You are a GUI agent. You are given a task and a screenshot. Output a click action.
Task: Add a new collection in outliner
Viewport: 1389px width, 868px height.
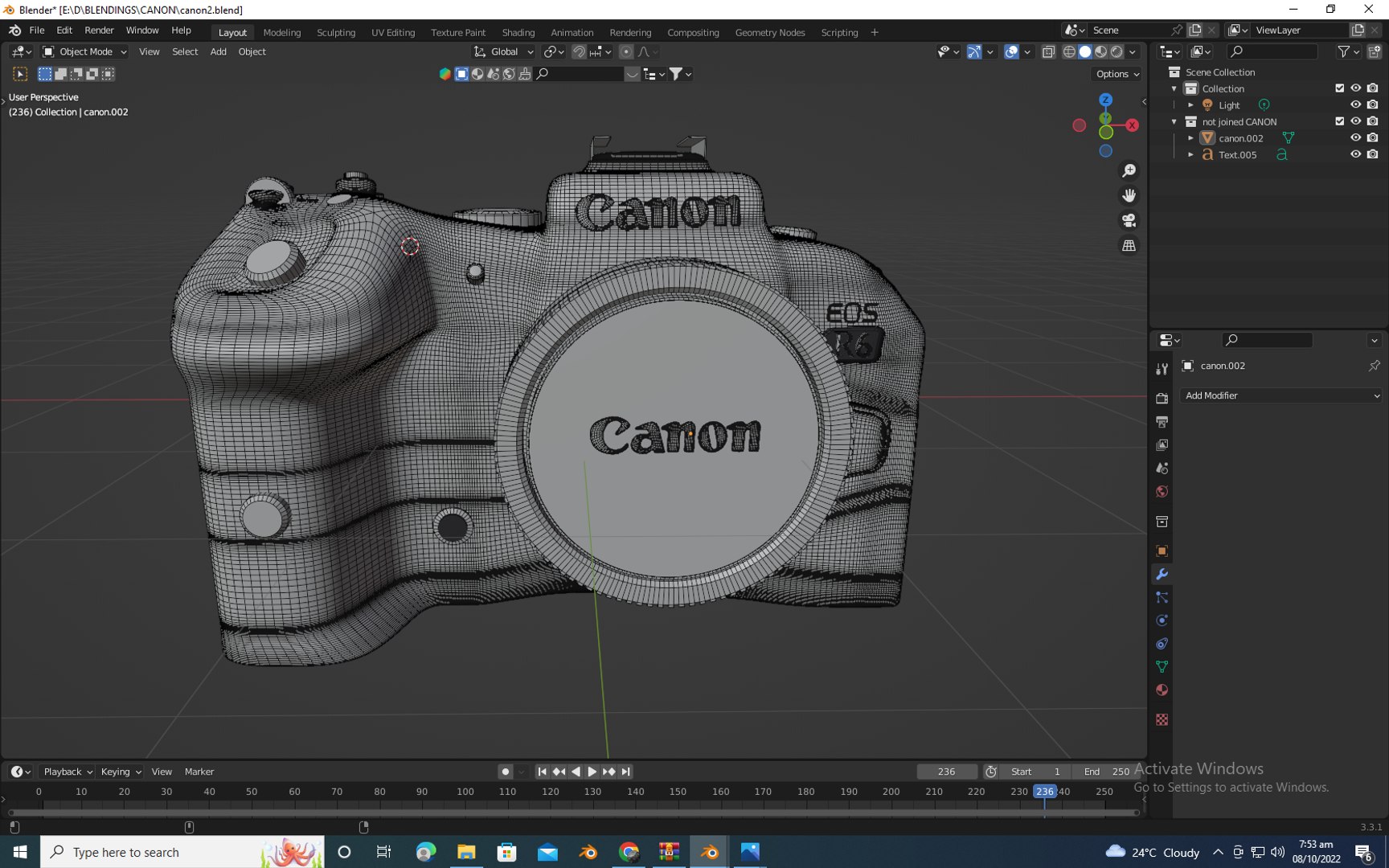[1374, 51]
